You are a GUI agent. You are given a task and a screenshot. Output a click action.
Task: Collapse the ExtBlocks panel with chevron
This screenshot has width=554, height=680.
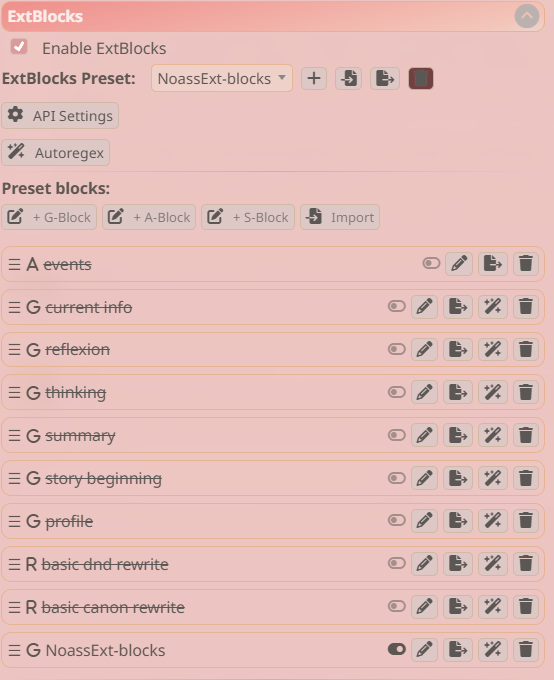527,16
